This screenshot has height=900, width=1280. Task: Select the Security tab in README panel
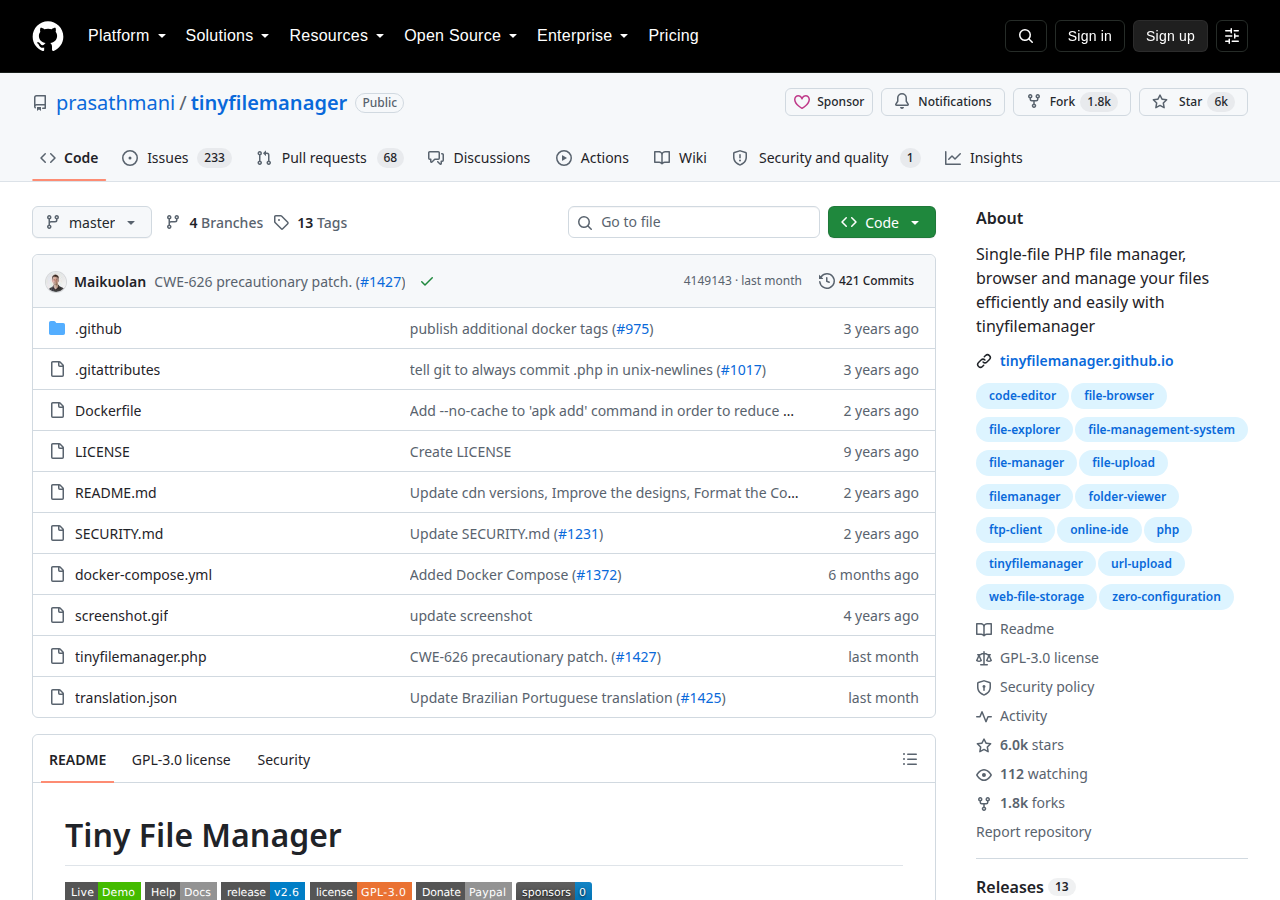(284, 760)
